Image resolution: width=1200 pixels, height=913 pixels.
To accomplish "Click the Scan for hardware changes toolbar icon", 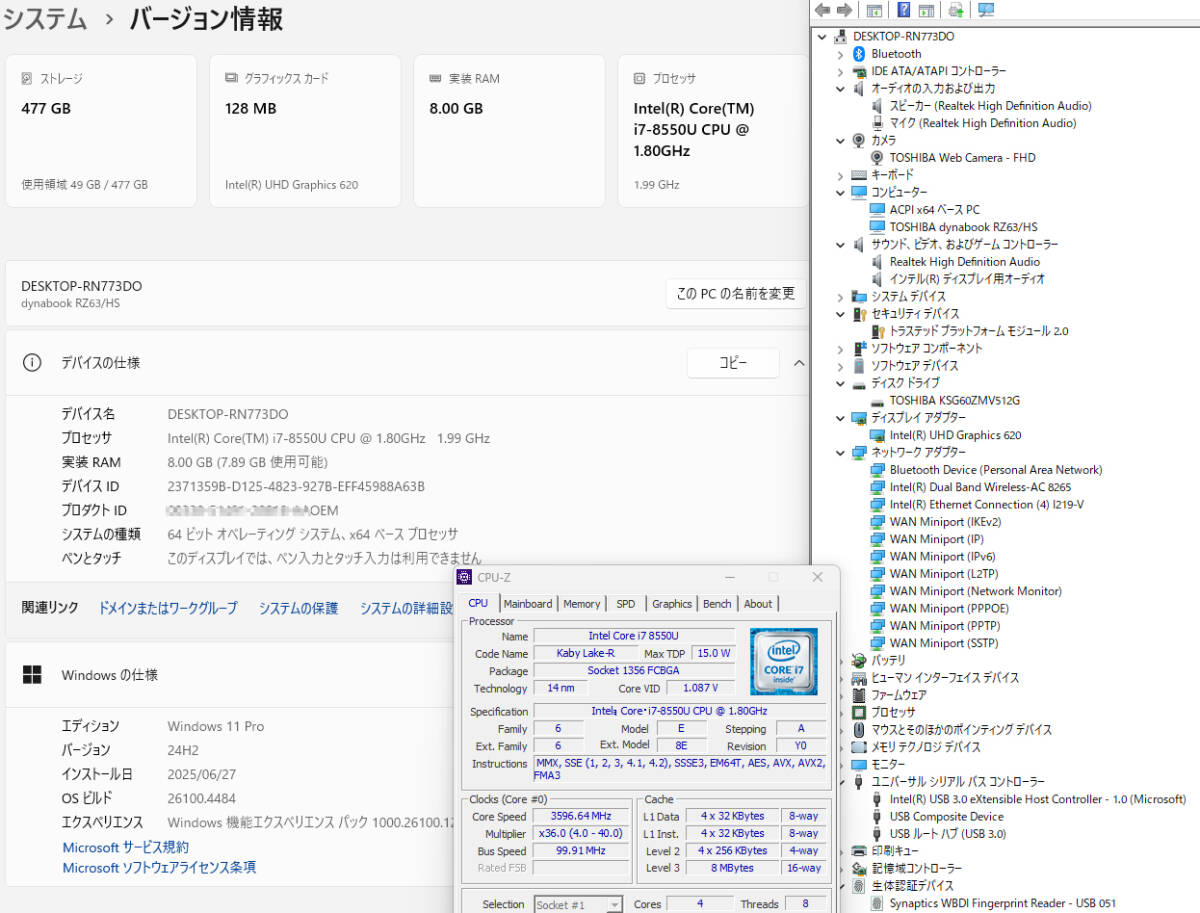I will (985, 10).
